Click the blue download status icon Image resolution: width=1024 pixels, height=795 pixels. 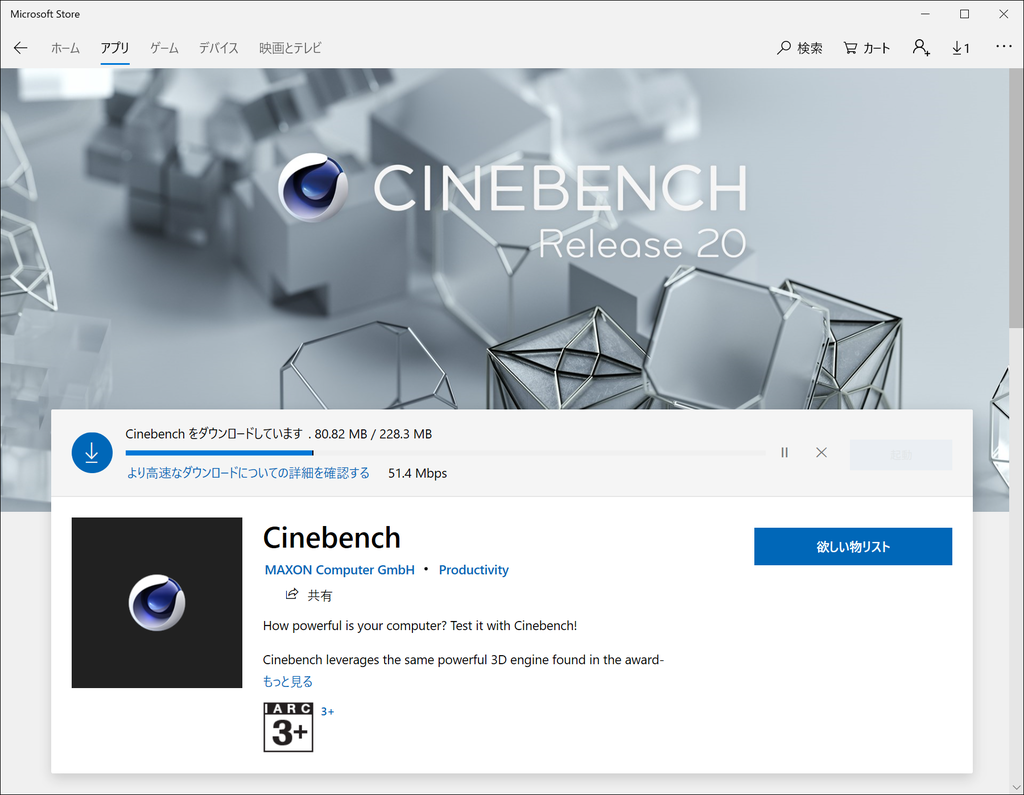click(92, 453)
